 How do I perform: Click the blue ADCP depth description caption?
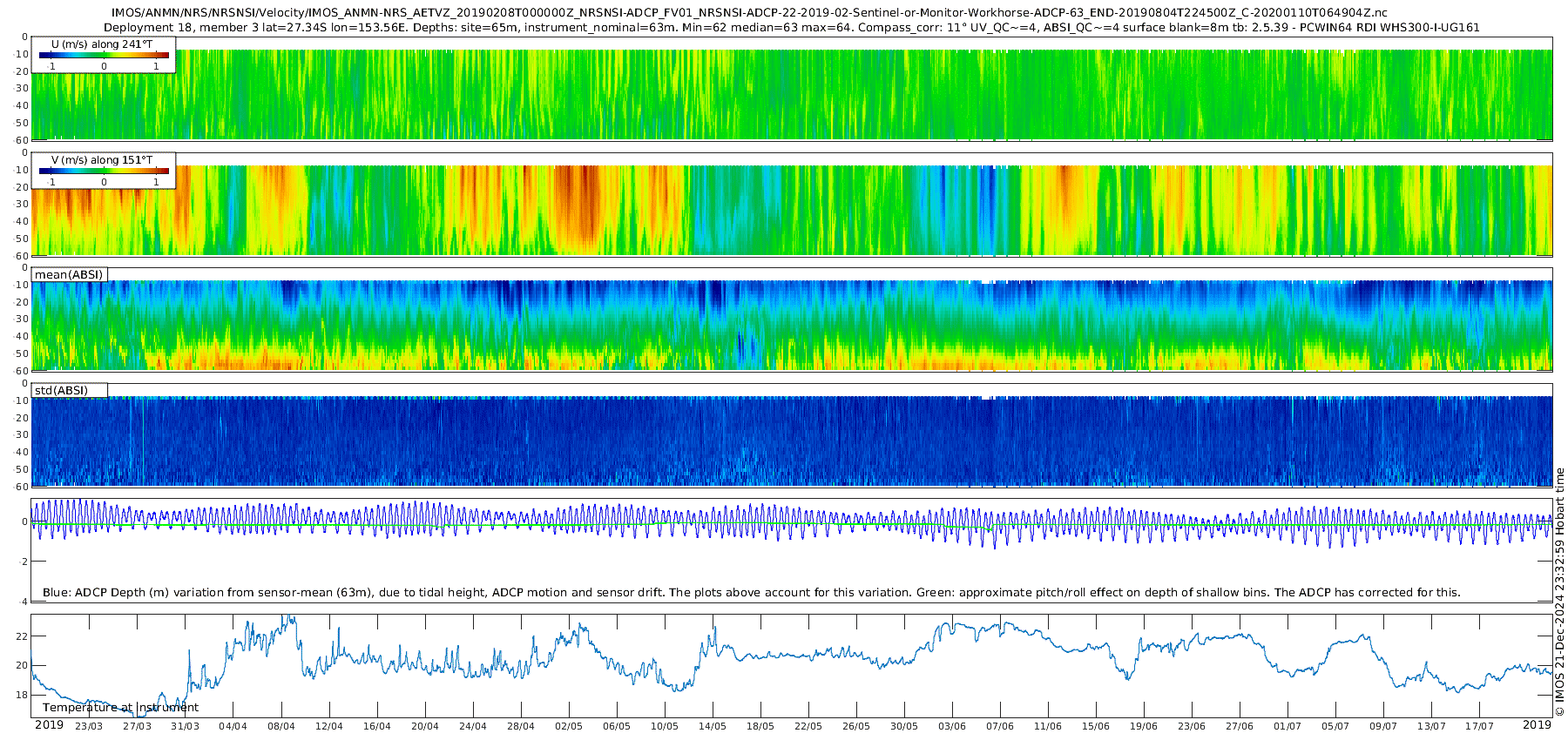tap(751, 592)
